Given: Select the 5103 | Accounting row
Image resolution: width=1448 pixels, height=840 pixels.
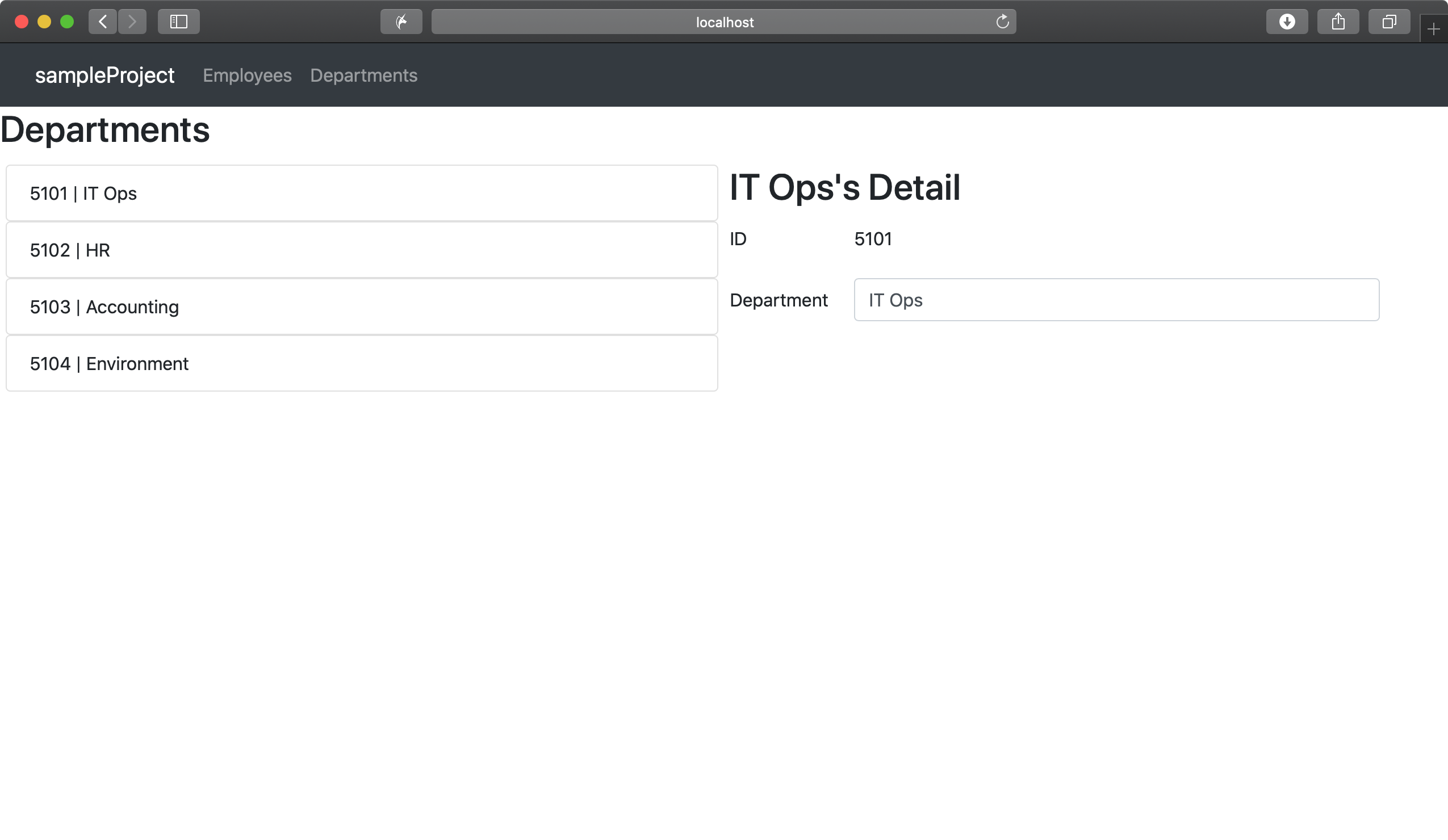Looking at the screenshot, I should pyautogui.click(x=361, y=307).
